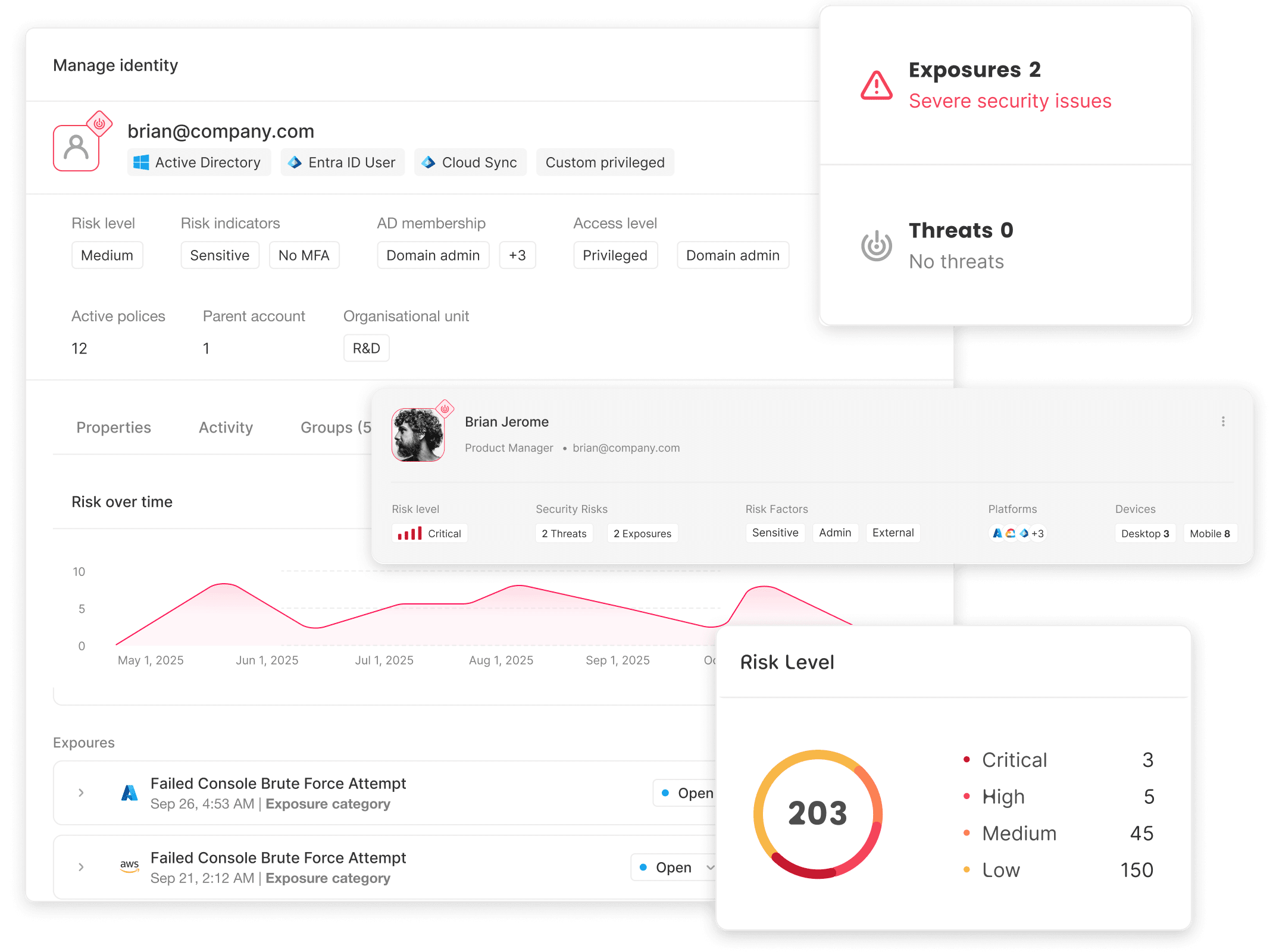1276x952 pixels.
Task: Open the status dropdown on AWS exposure
Action: (x=709, y=868)
